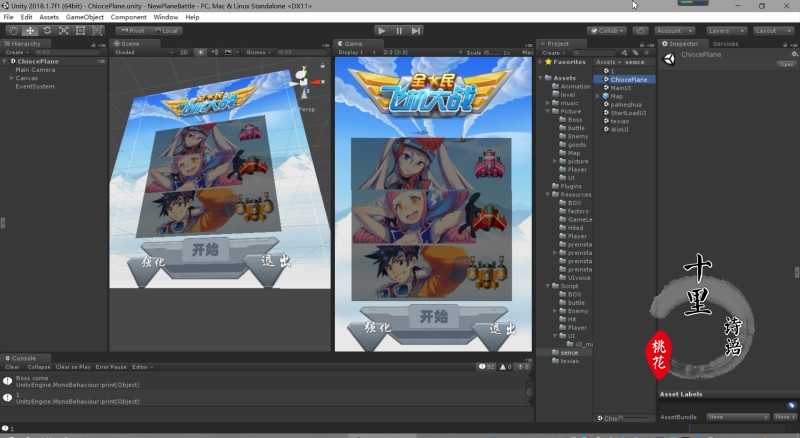The height and width of the screenshot is (438, 800).
Task: Open the Cloud services icon button
Action: click(x=640, y=31)
